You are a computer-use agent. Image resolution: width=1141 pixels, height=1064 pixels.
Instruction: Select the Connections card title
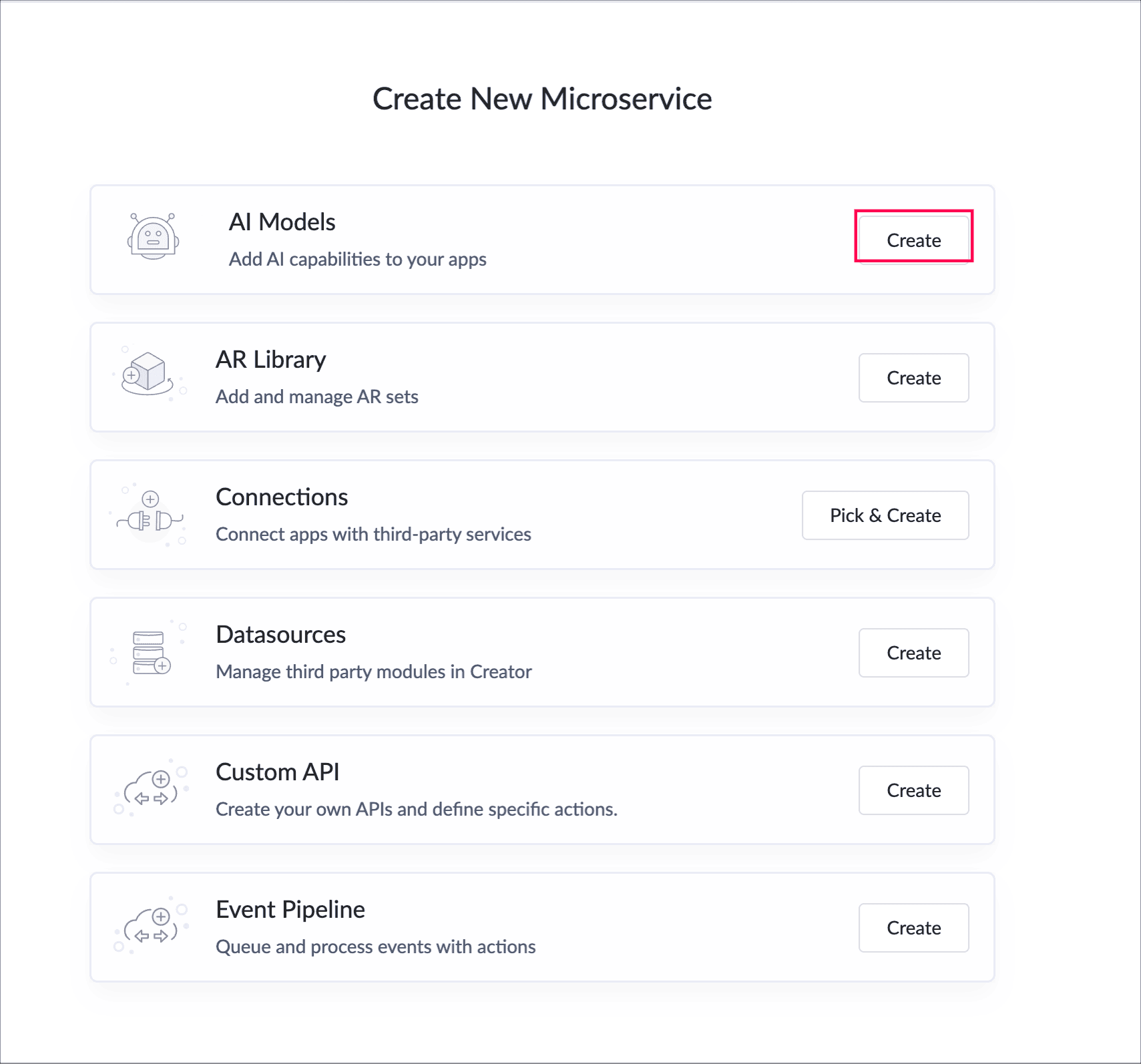coord(282,497)
